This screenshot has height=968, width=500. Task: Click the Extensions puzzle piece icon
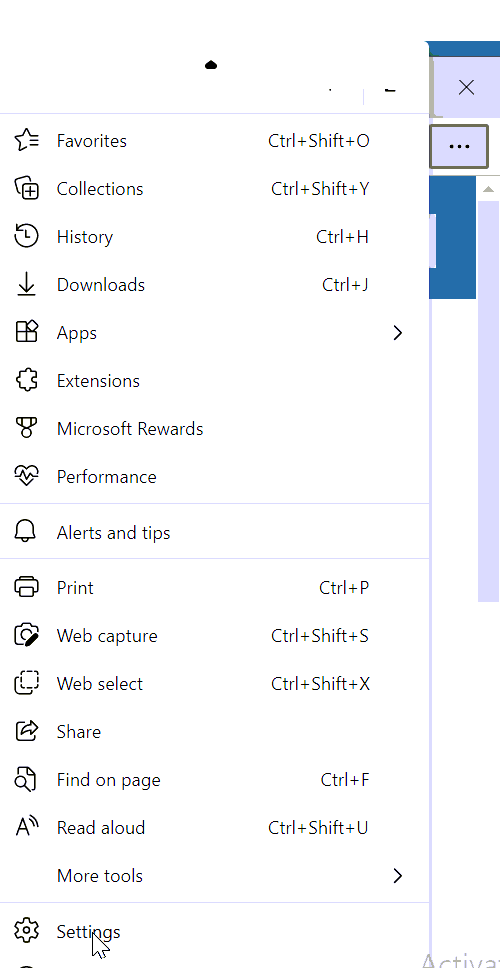coord(26,381)
